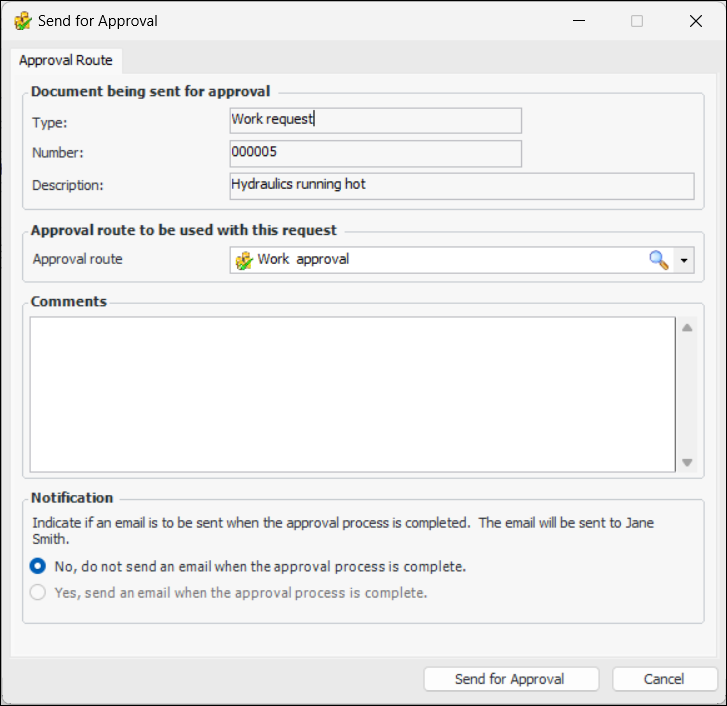Close the Send for Approval dialog

click(x=696, y=21)
